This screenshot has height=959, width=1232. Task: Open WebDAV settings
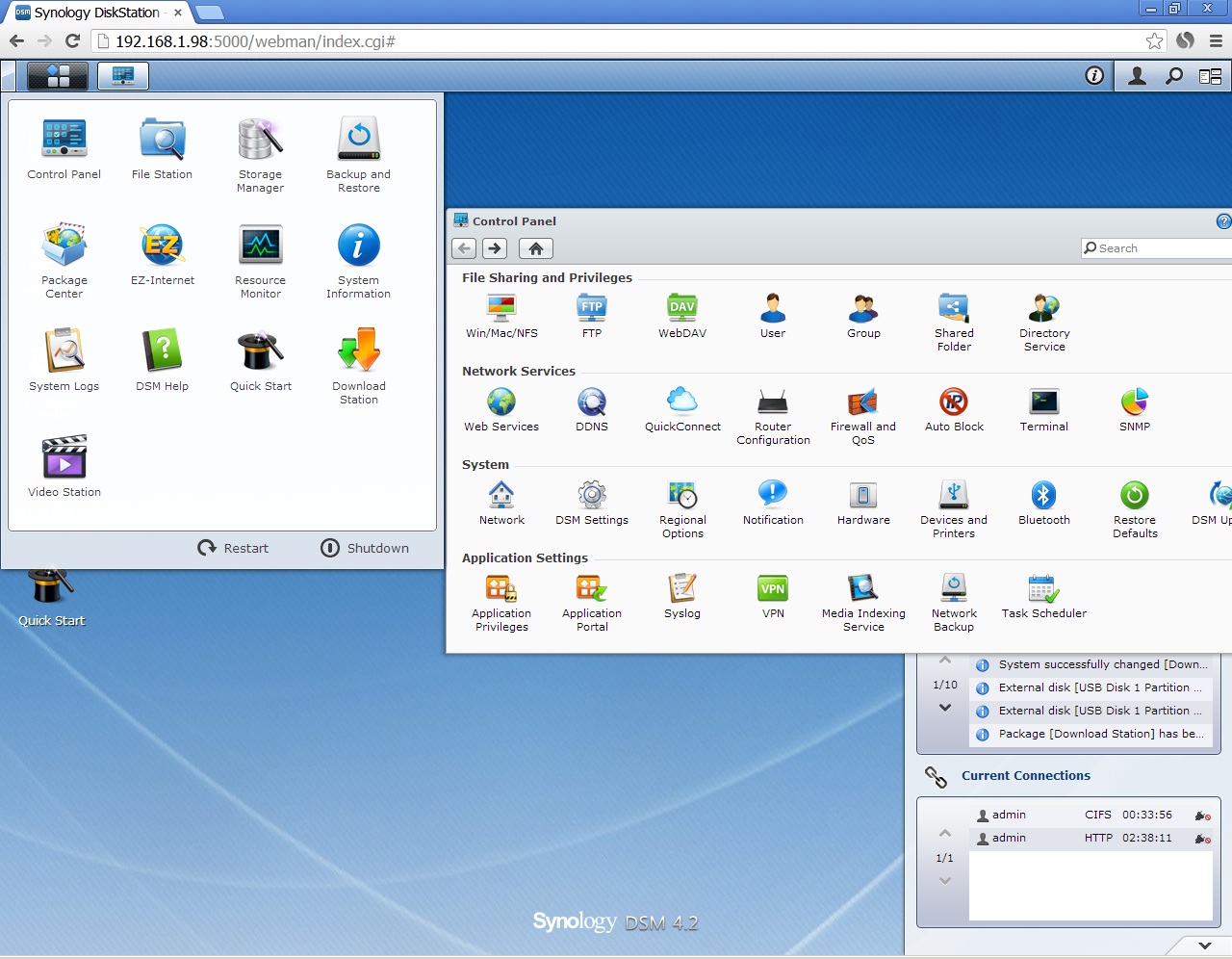682,317
